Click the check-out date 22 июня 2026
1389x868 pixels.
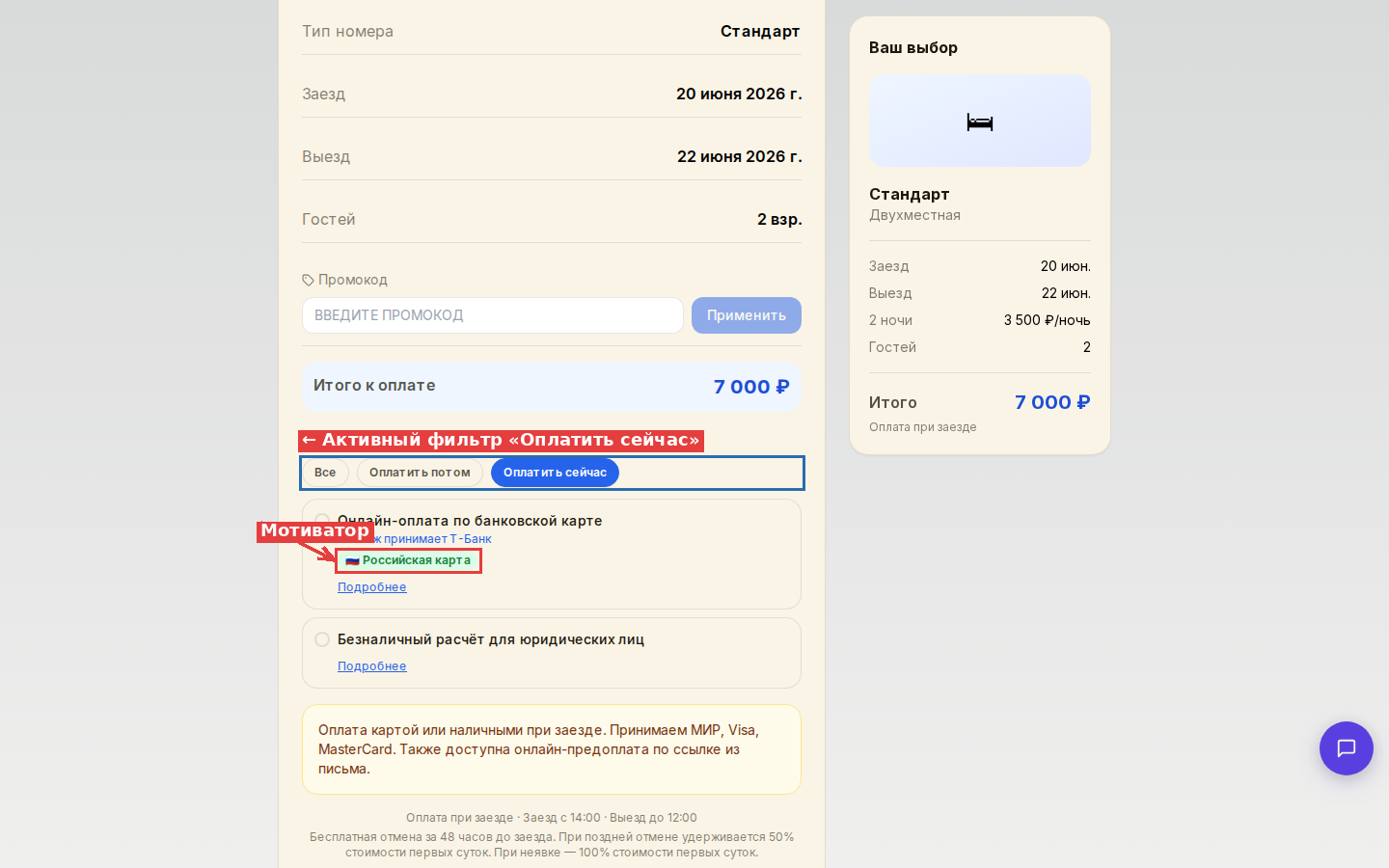click(x=740, y=156)
